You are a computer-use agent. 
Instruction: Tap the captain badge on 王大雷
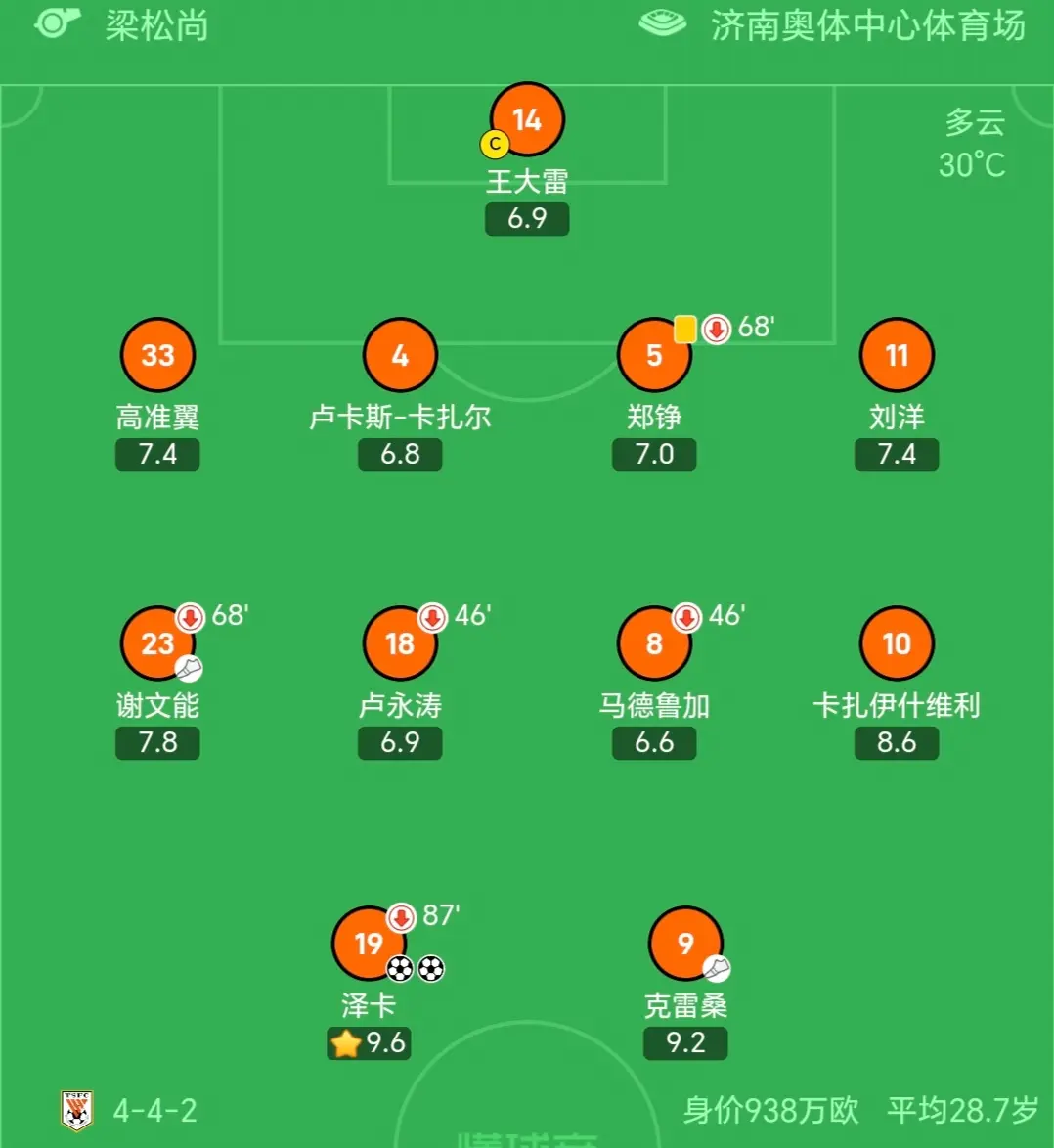pyautogui.click(x=495, y=144)
